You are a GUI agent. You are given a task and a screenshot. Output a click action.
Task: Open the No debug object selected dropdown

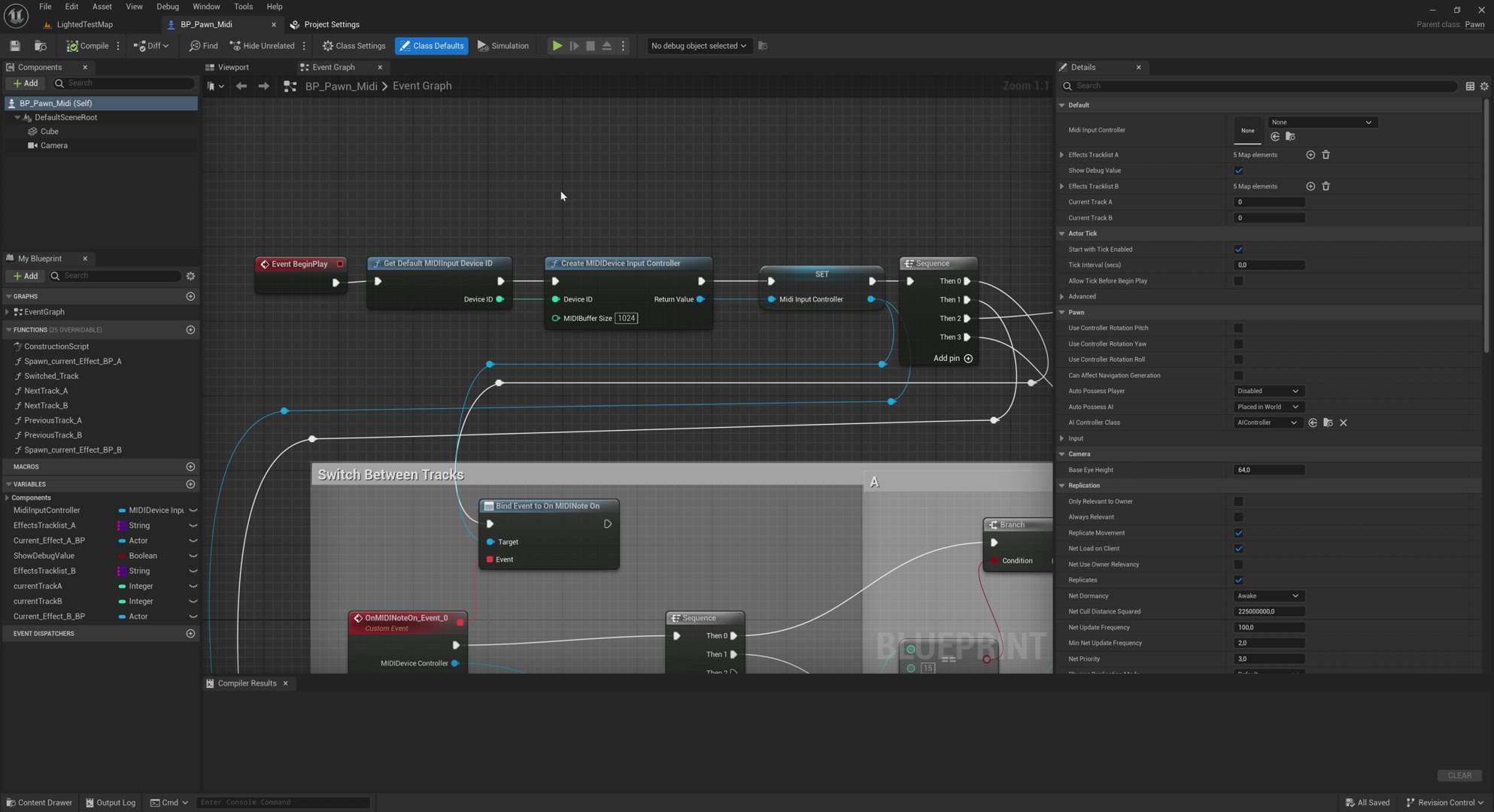point(698,46)
